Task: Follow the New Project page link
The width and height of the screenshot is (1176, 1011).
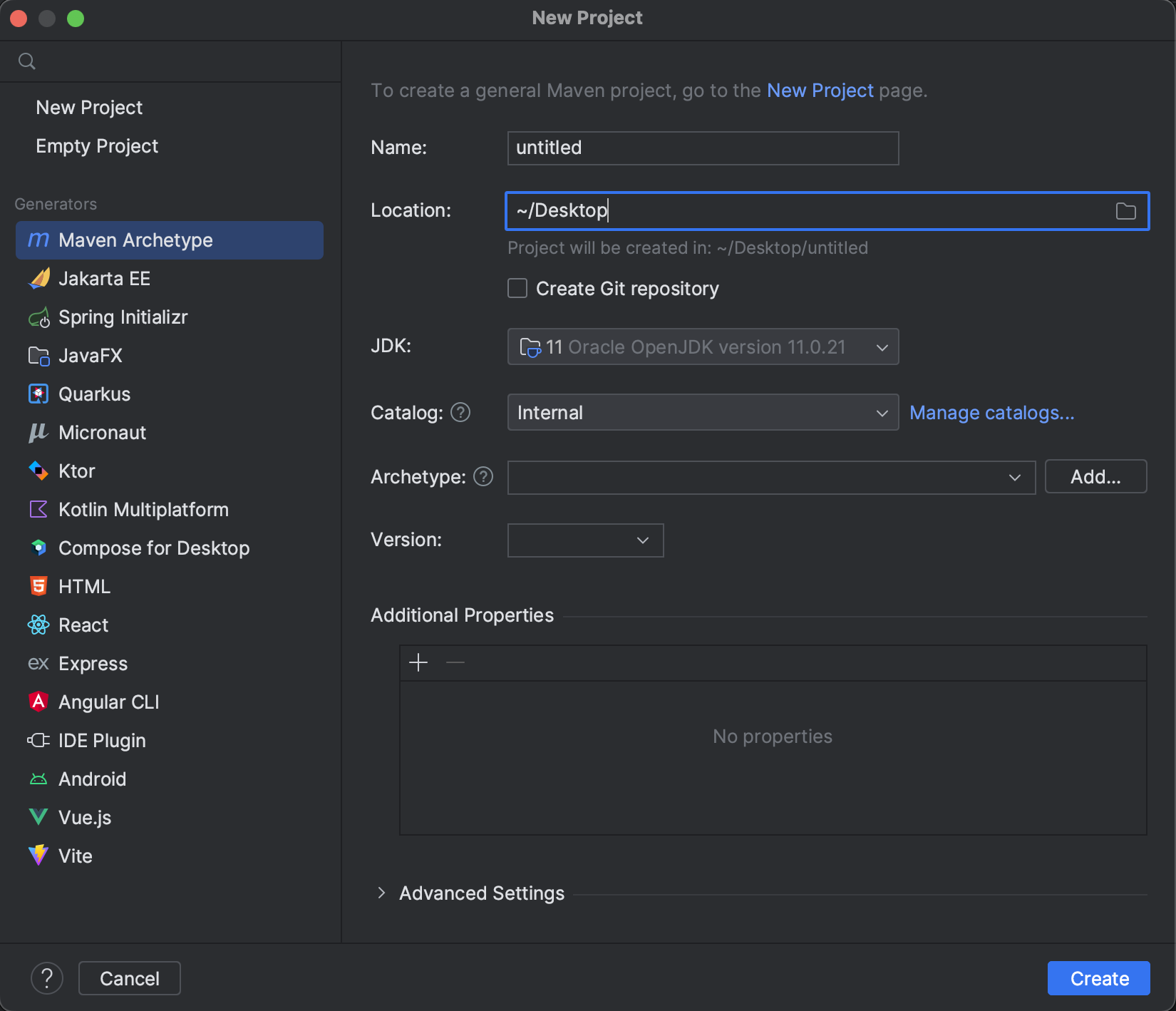Action: pyautogui.click(x=820, y=91)
